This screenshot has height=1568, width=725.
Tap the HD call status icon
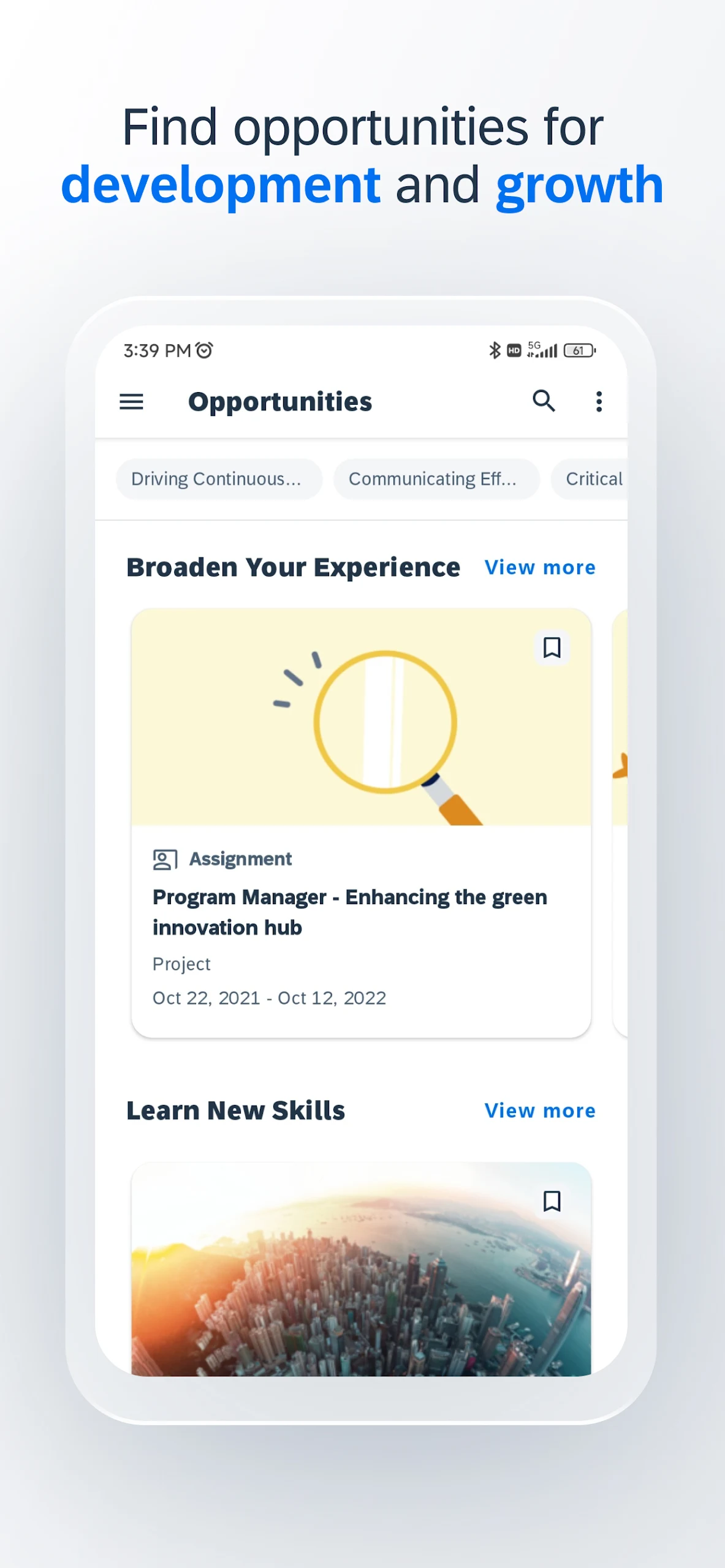(514, 350)
